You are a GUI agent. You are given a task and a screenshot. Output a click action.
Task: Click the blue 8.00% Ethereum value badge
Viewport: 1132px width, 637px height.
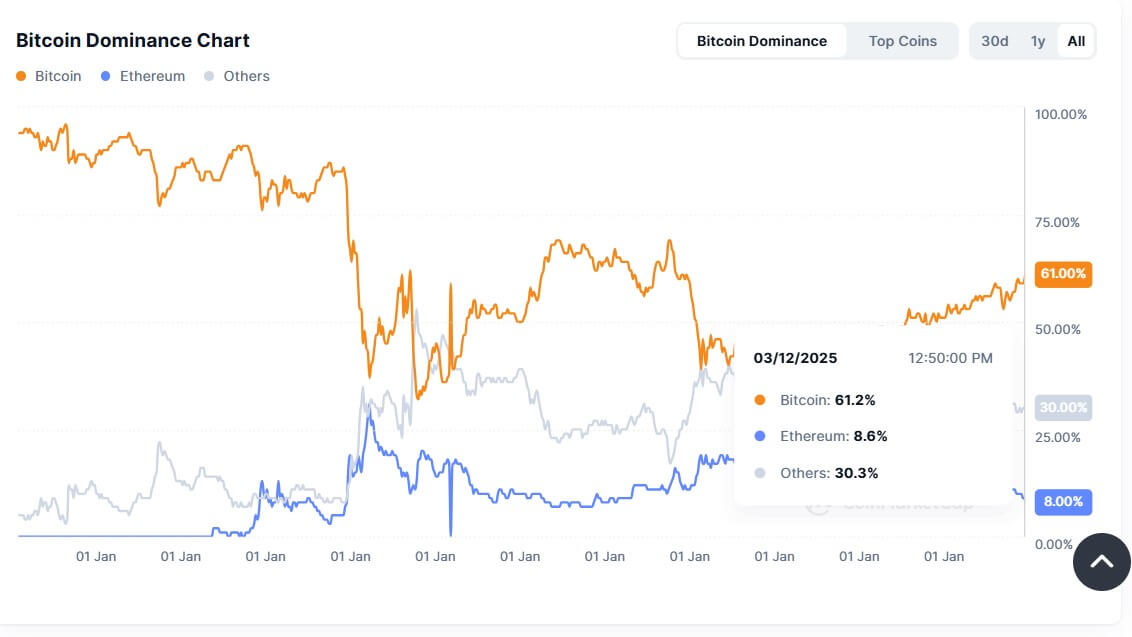(x=1063, y=501)
